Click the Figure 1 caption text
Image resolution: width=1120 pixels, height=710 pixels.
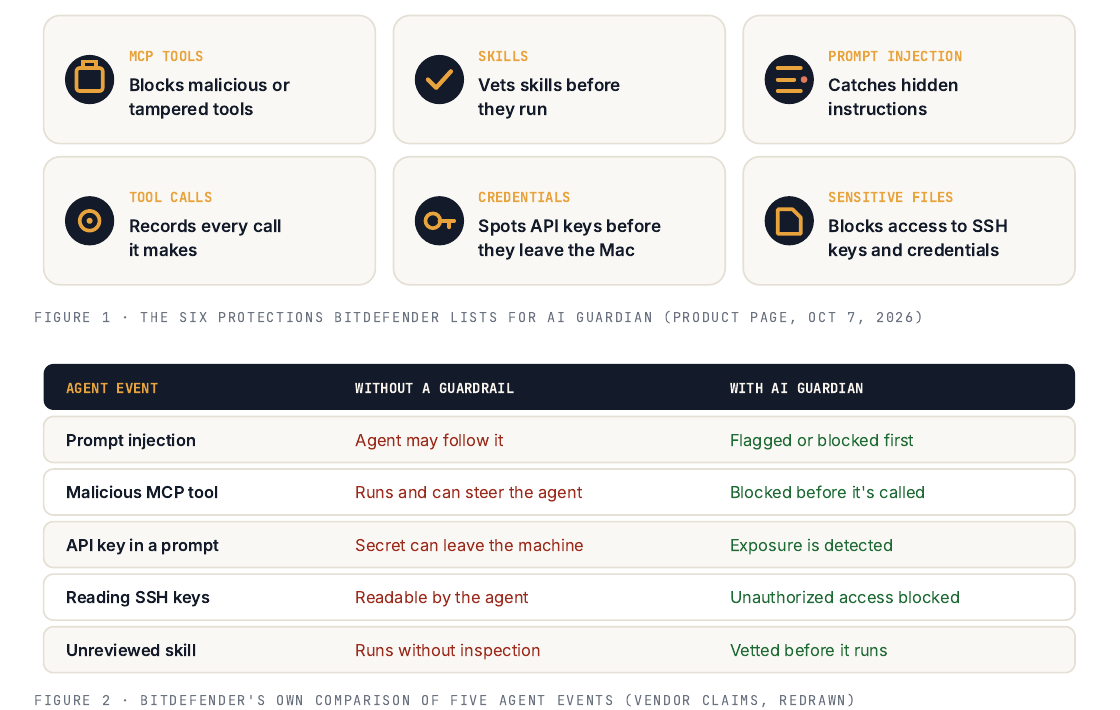(x=479, y=317)
